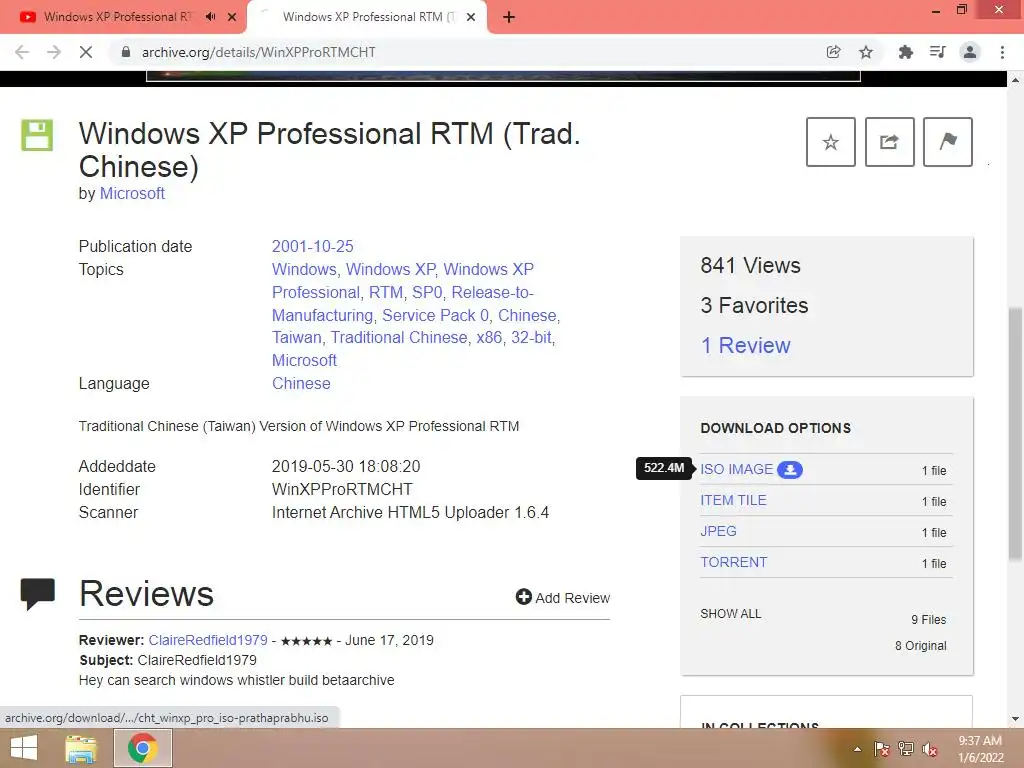Bookmark this page with the star icon
The width and height of the screenshot is (1024, 768).
(866, 52)
